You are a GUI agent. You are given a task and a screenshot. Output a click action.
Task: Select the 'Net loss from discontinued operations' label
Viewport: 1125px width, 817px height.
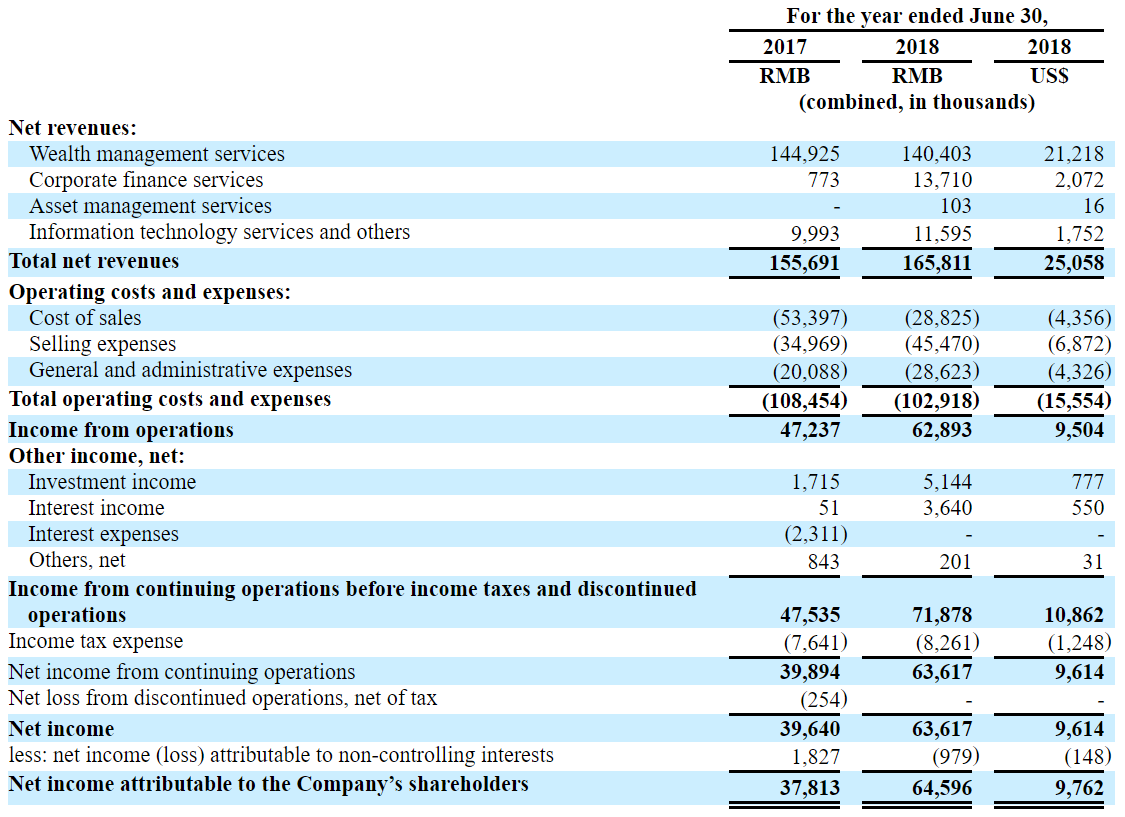(222, 698)
